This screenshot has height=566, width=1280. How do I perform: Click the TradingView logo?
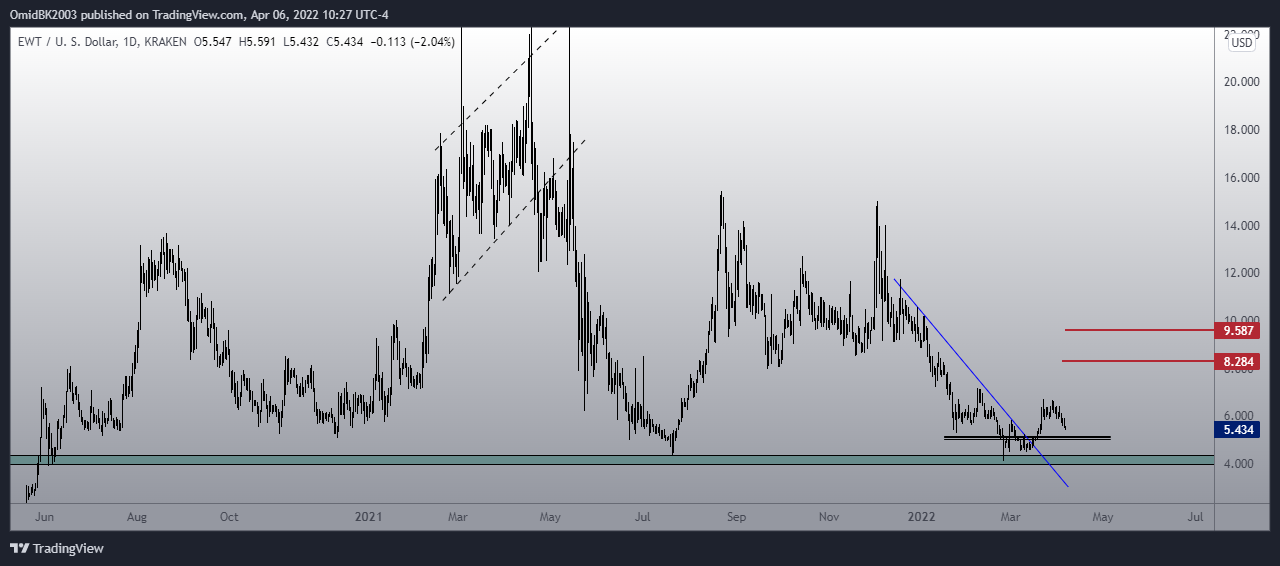coord(57,548)
